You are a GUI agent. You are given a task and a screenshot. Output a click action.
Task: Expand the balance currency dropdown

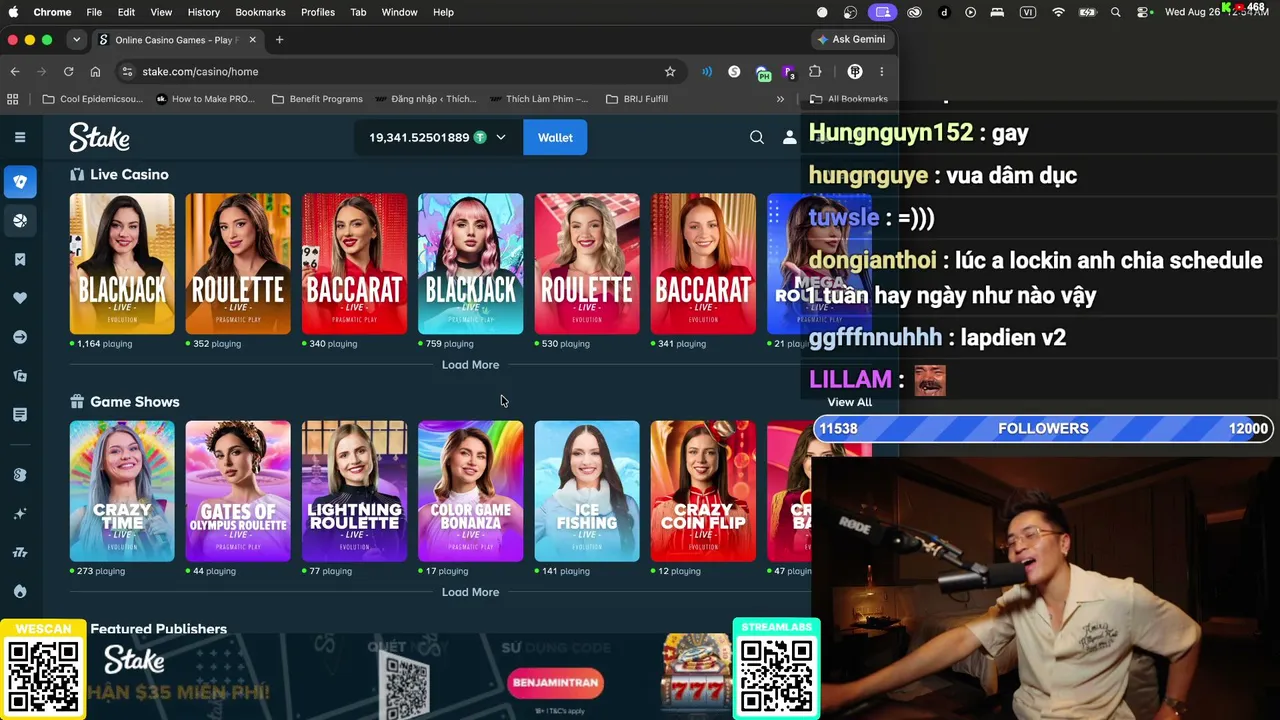(x=501, y=137)
